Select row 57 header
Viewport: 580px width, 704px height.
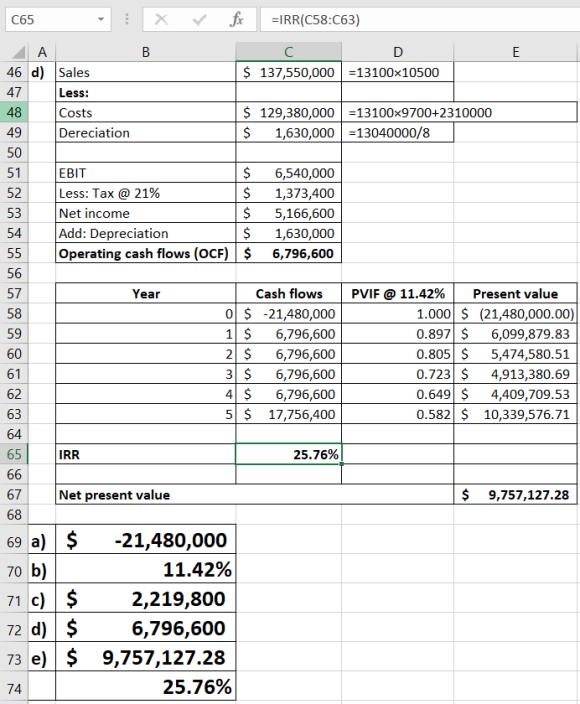tap(14, 293)
